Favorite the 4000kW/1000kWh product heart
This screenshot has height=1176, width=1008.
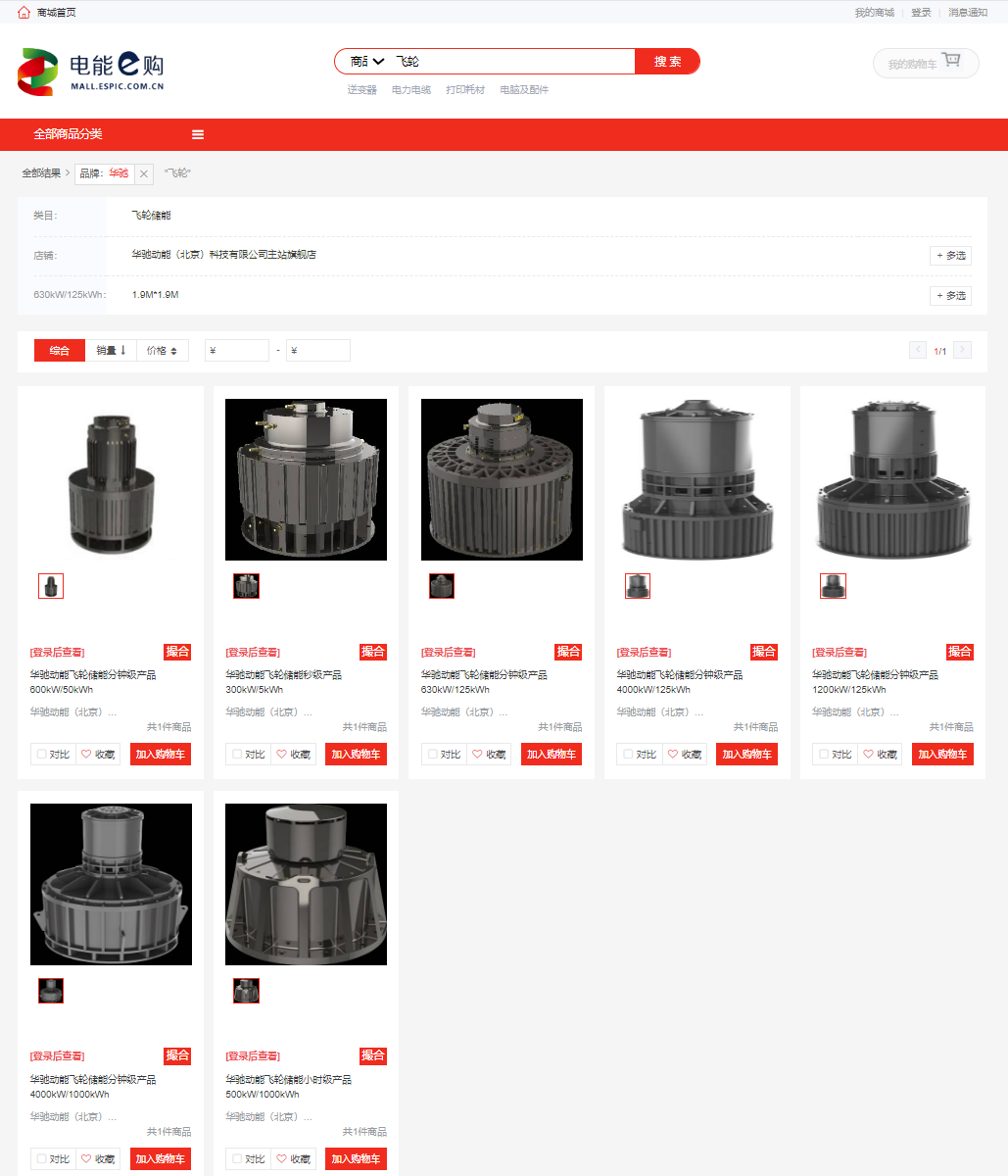tap(86, 1159)
